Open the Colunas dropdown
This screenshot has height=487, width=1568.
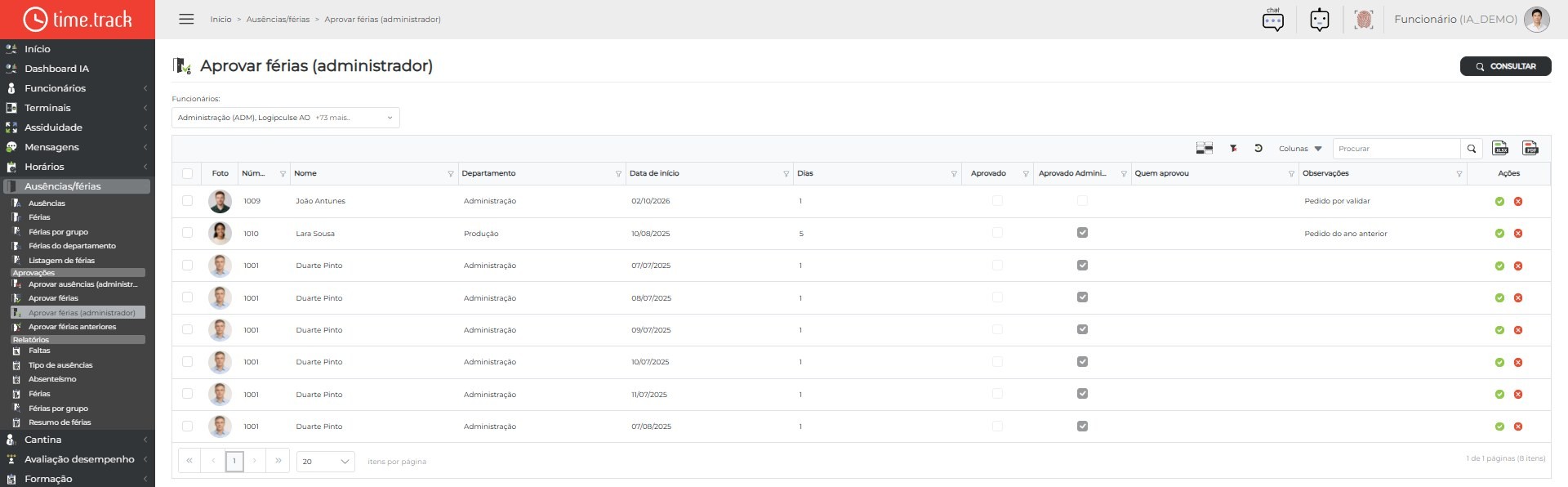(x=1300, y=149)
